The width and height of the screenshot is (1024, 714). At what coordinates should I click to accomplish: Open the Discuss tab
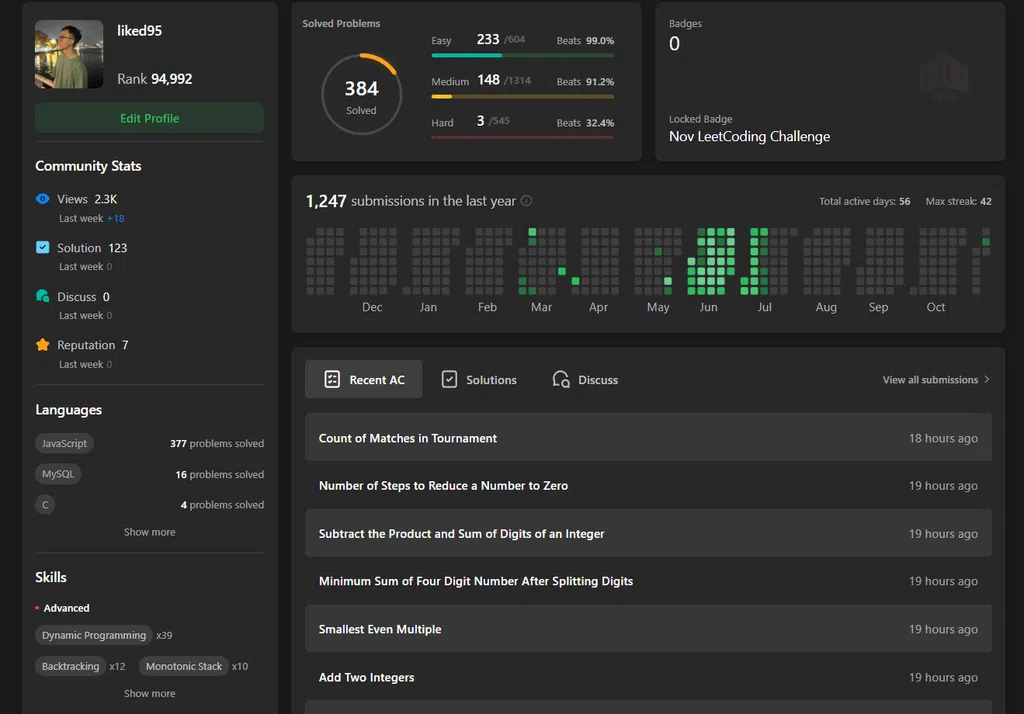tap(585, 379)
